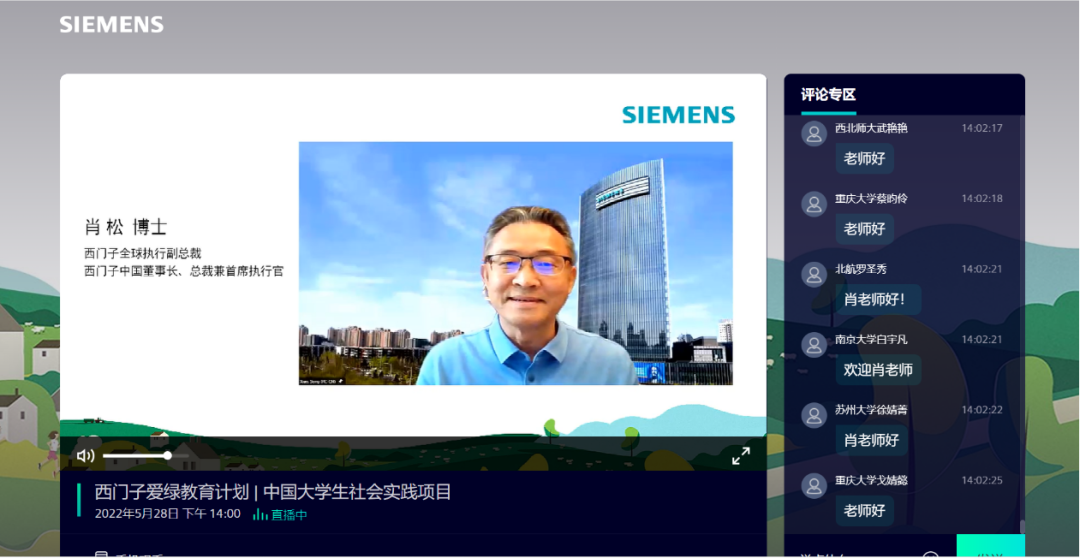Click the slide text 西门子全球执行副总裁
Viewport: 1080px width, 558px height.
[x=143, y=254]
